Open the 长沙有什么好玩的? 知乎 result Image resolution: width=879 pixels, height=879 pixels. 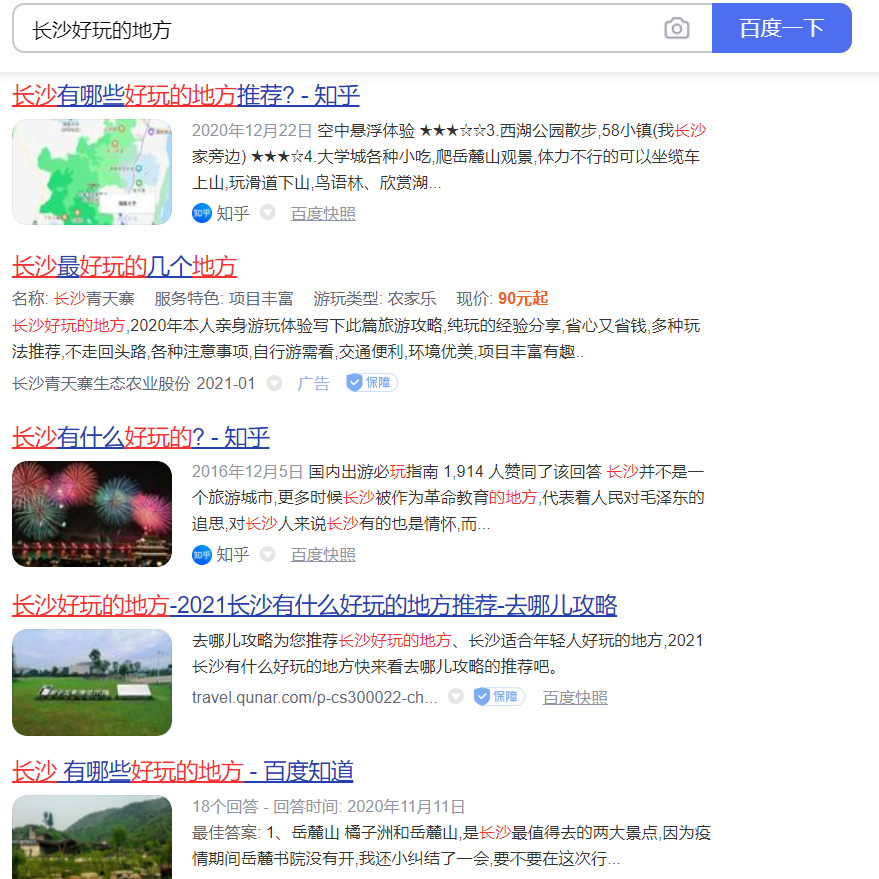tap(141, 438)
